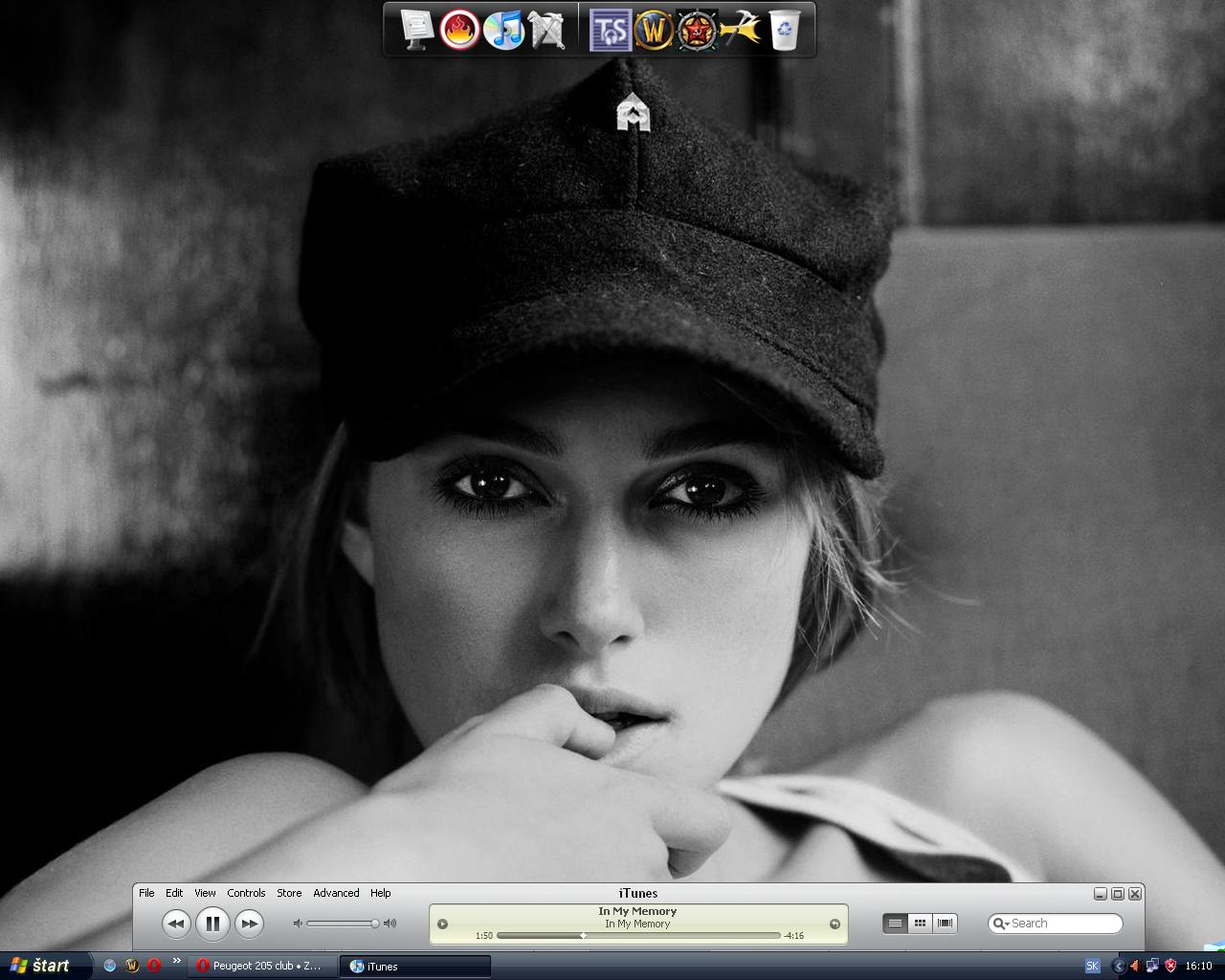Screen dimensions: 1225x980
Task: Click the iTunes volume slider track
Action: click(x=340, y=924)
